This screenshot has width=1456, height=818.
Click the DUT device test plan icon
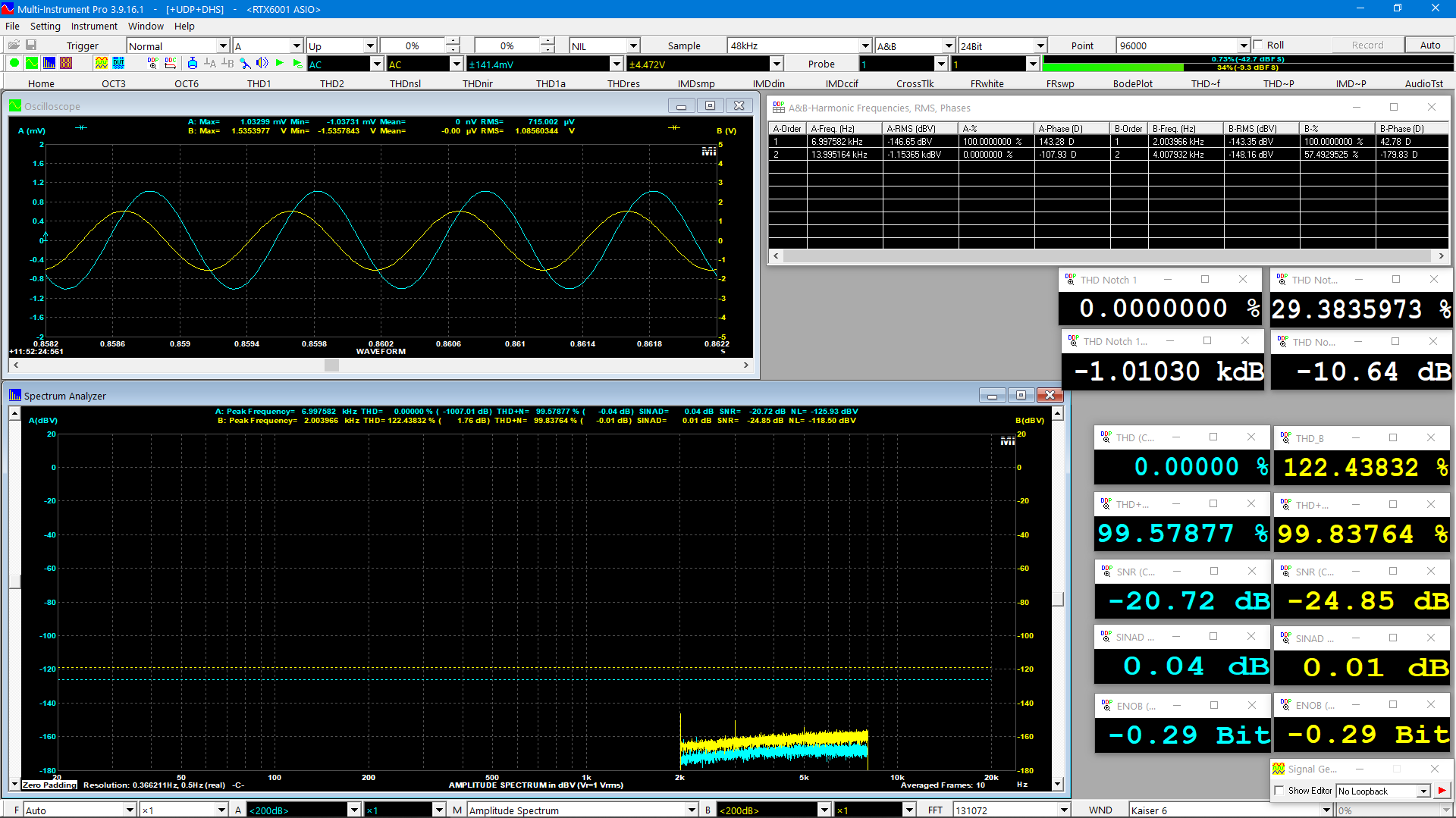click(118, 64)
